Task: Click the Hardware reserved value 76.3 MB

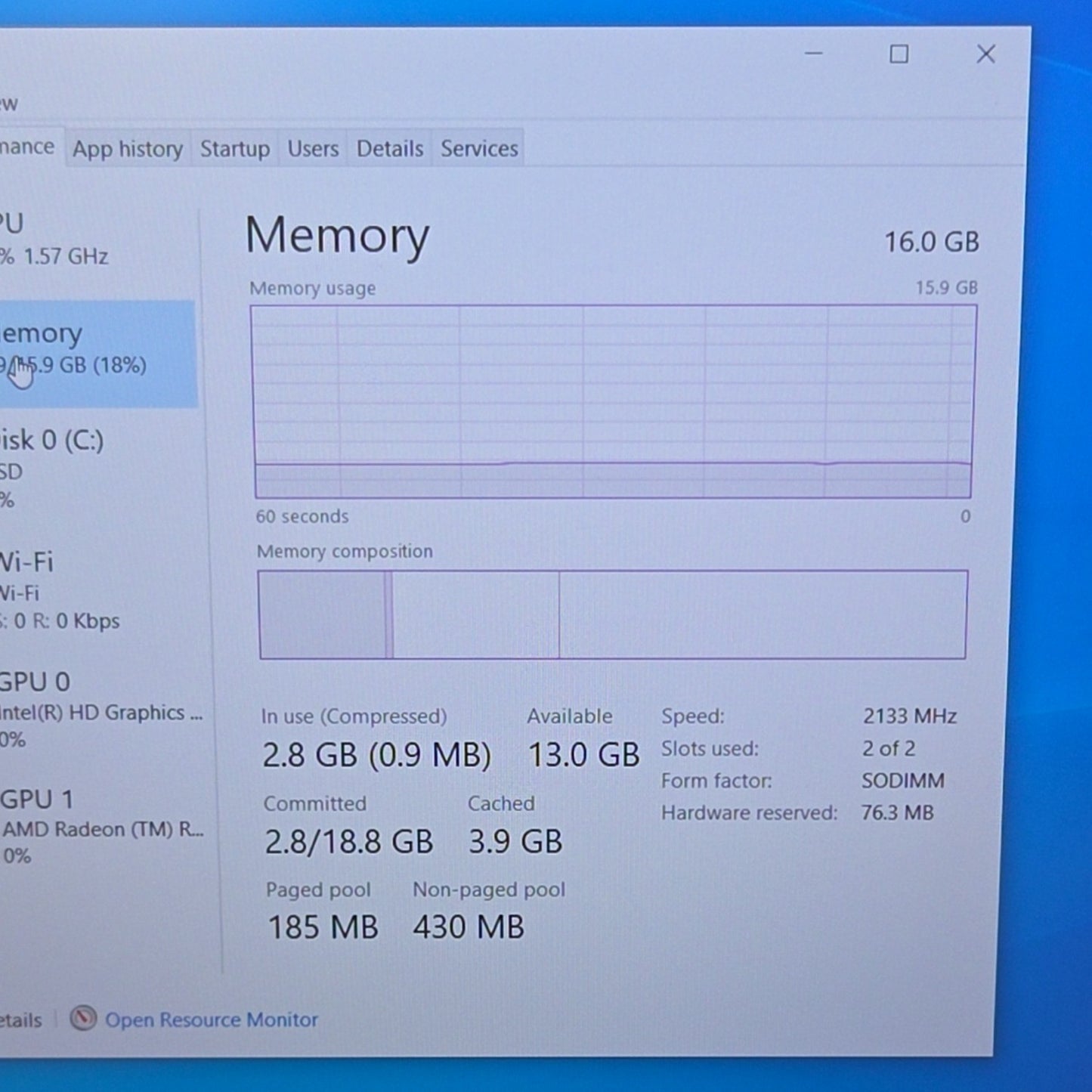Action: tap(898, 813)
